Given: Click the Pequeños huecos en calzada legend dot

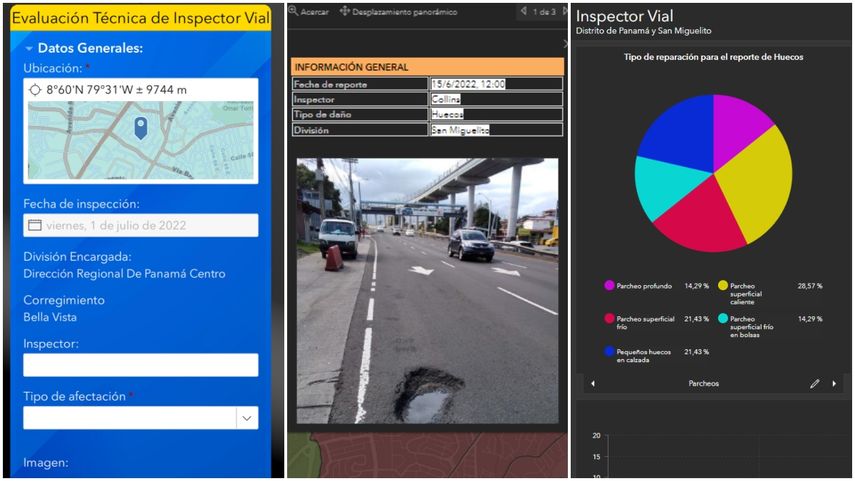Looking at the screenshot, I should click(609, 352).
